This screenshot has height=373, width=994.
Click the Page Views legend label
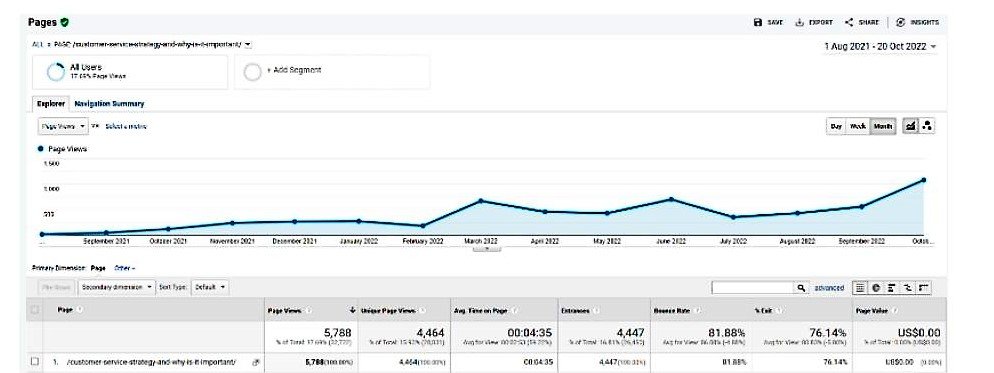coord(67,148)
